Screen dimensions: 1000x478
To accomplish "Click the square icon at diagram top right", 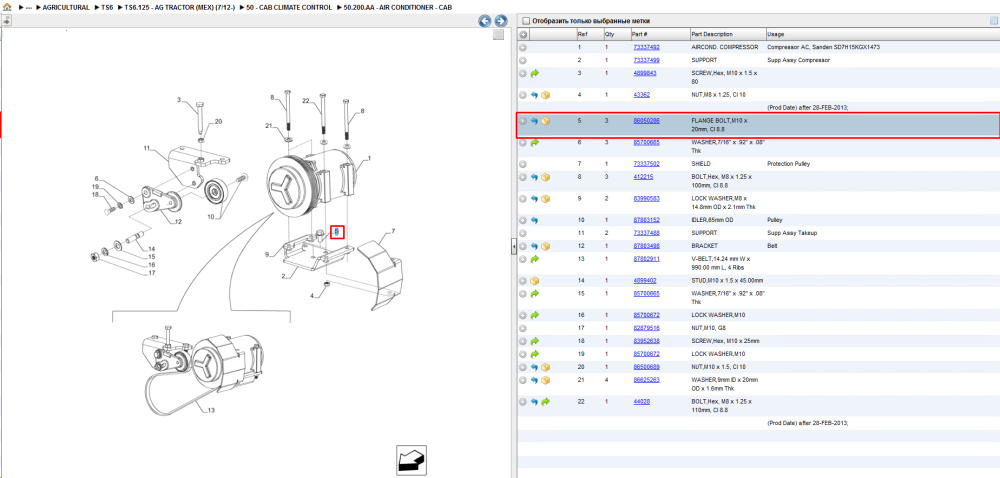I will [499, 35].
